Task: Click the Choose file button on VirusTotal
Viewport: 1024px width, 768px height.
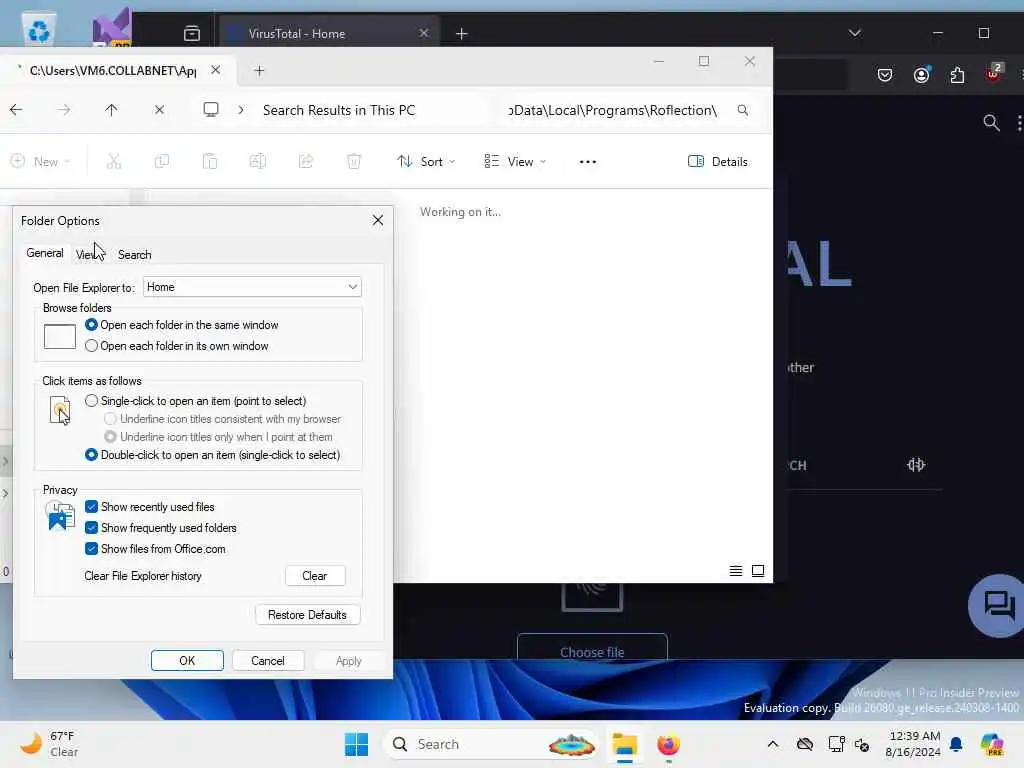Action: pos(592,648)
